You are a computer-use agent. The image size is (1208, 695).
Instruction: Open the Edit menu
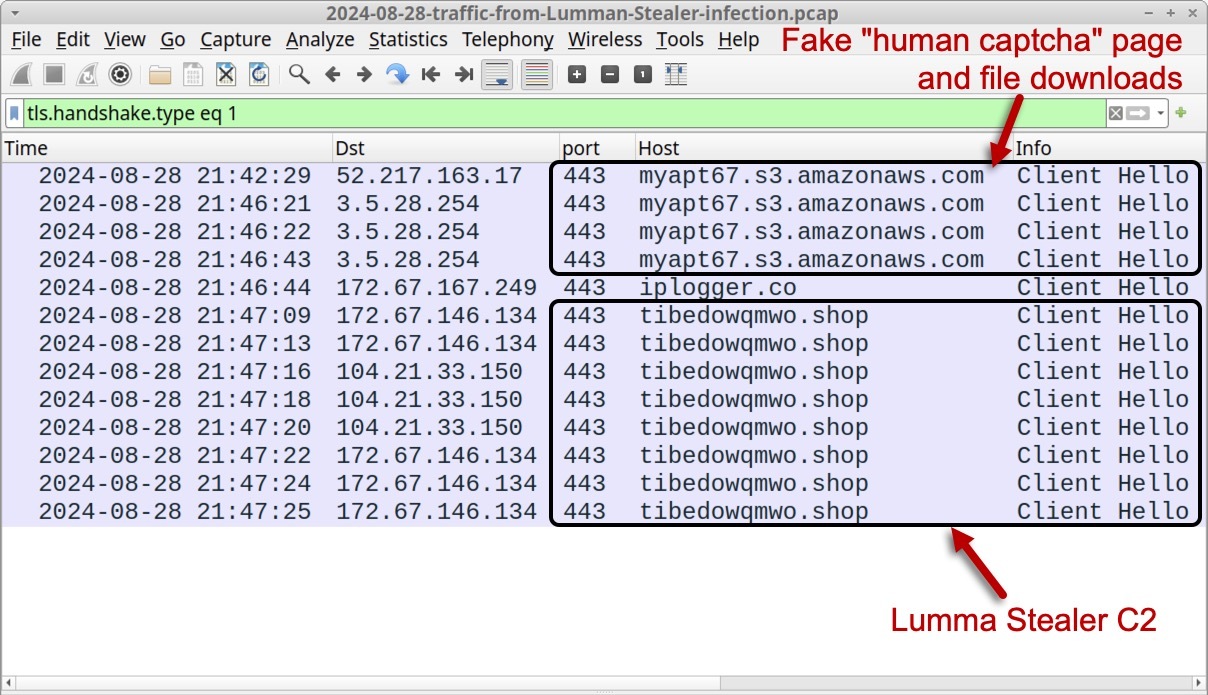pos(73,40)
